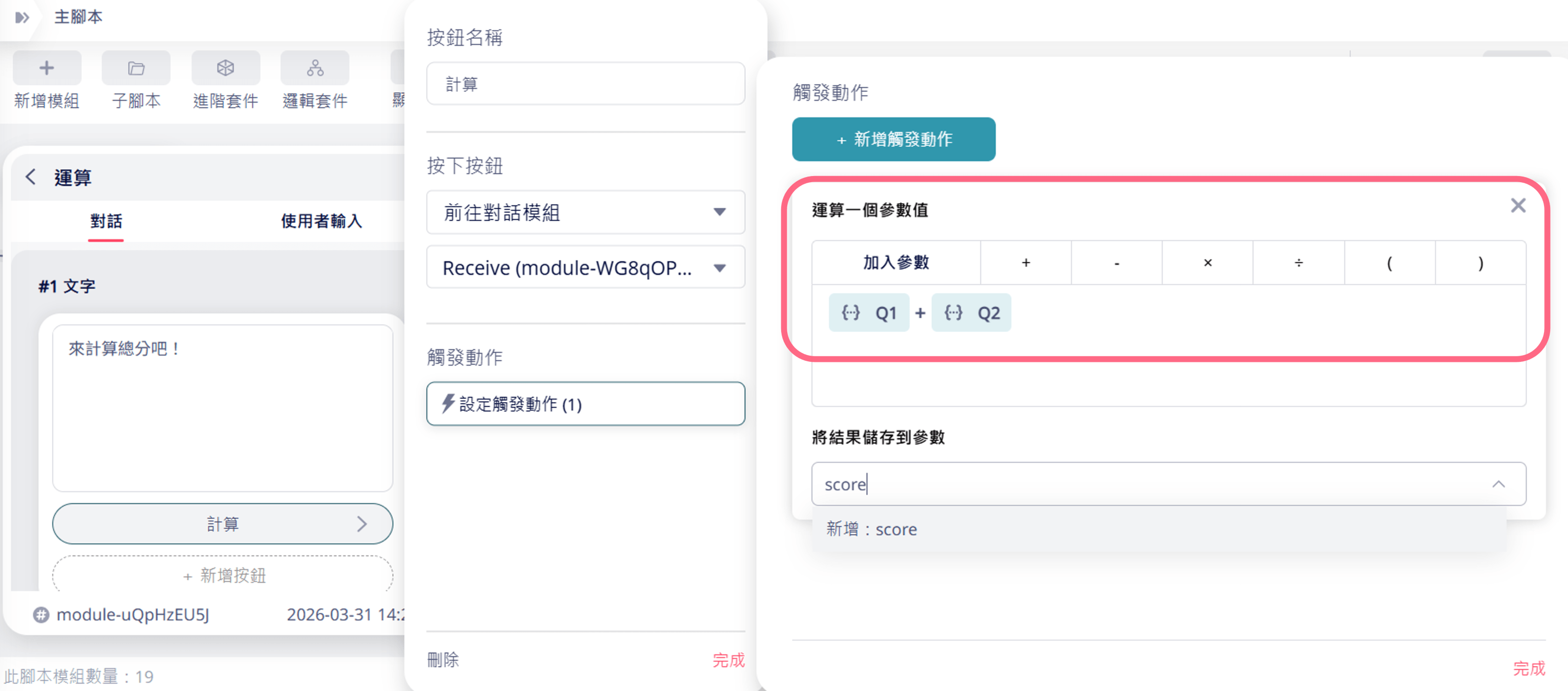Select the 進階套件 cube icon
The image size is (1568, 691).
coord(226,68)
